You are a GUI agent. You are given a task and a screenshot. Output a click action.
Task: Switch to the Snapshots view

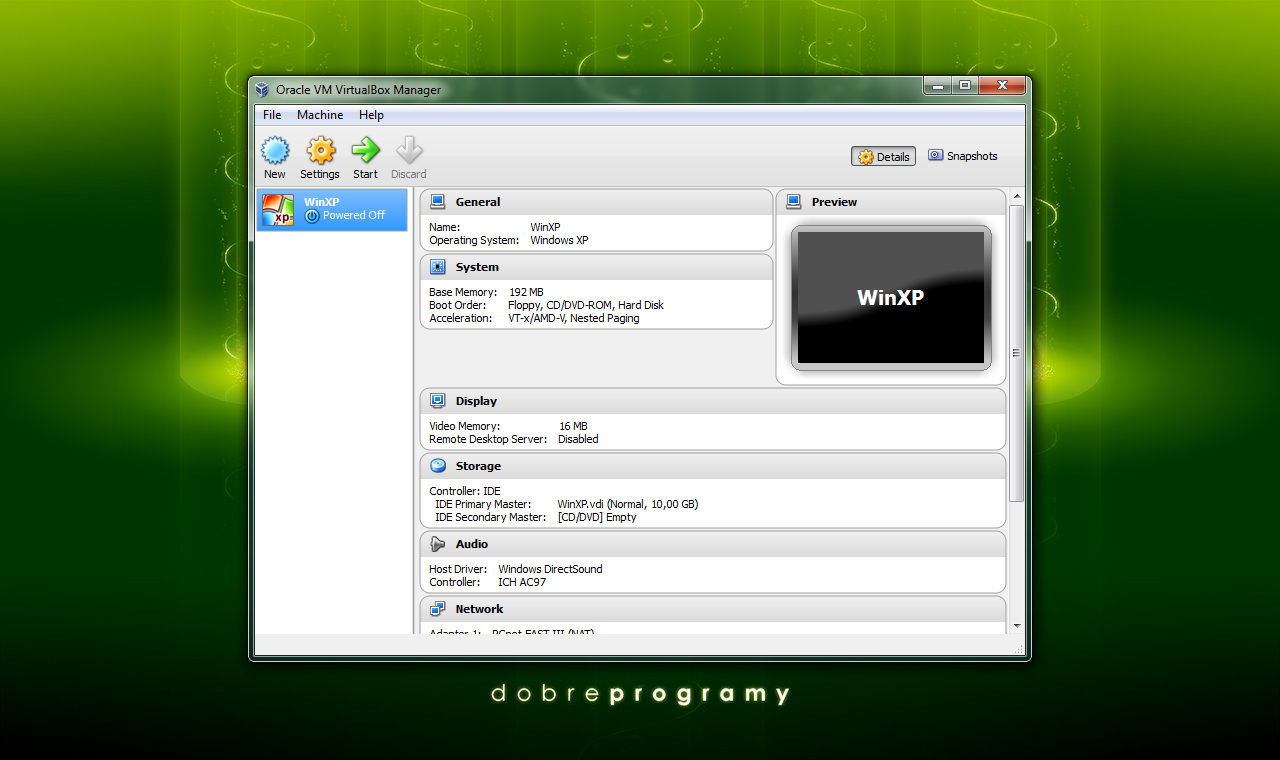[962, 156]
